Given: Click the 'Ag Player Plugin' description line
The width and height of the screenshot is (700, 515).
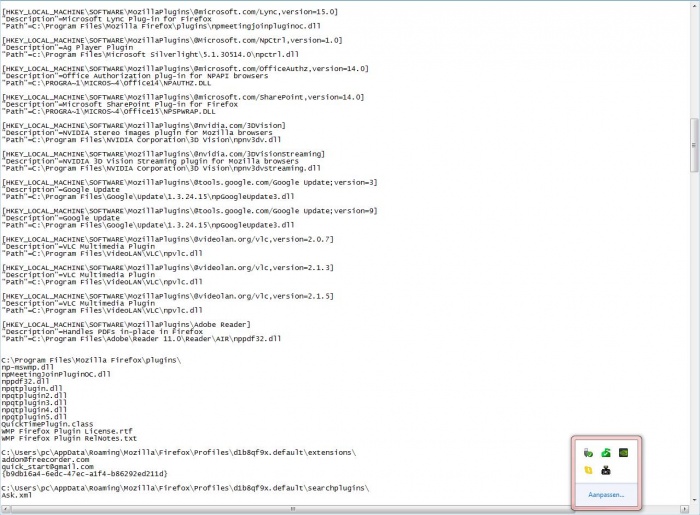Looking at the screenshot, I should click(x=67, y=48).
